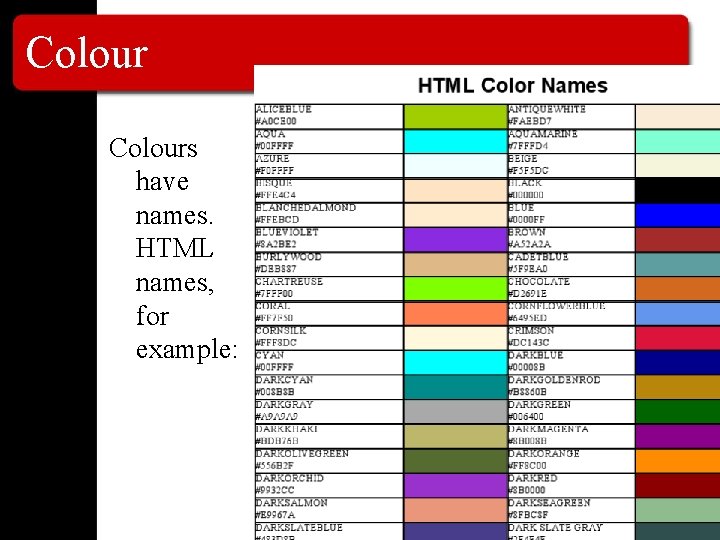The height and width of the screenshot is (540, 720).
Task: Choose the DARKCYAN teal swatch
Action: (x=456, y=388)
